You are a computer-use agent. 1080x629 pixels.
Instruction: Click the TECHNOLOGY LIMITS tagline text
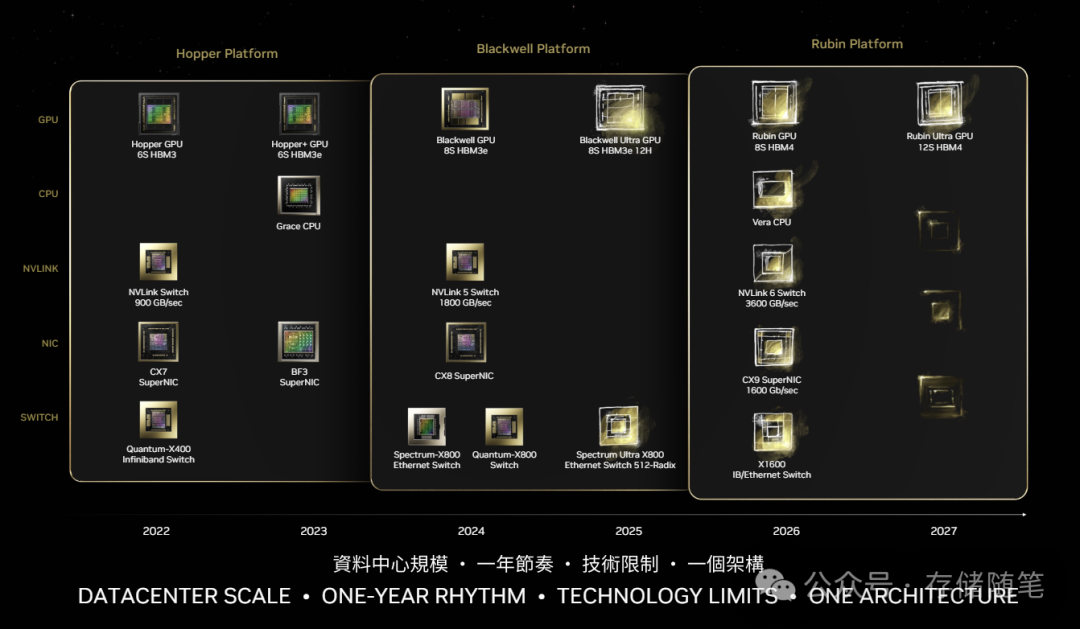click(x=667, y=596)
